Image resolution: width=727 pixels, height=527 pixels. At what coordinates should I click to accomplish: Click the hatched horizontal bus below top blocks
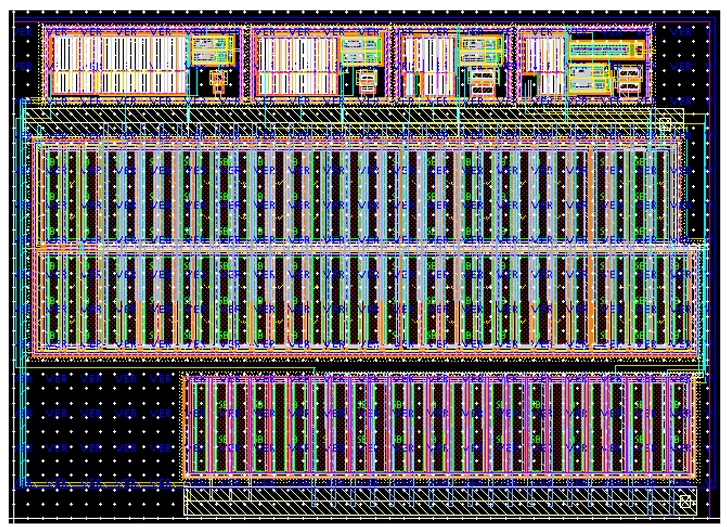click(x=340, y=116)
